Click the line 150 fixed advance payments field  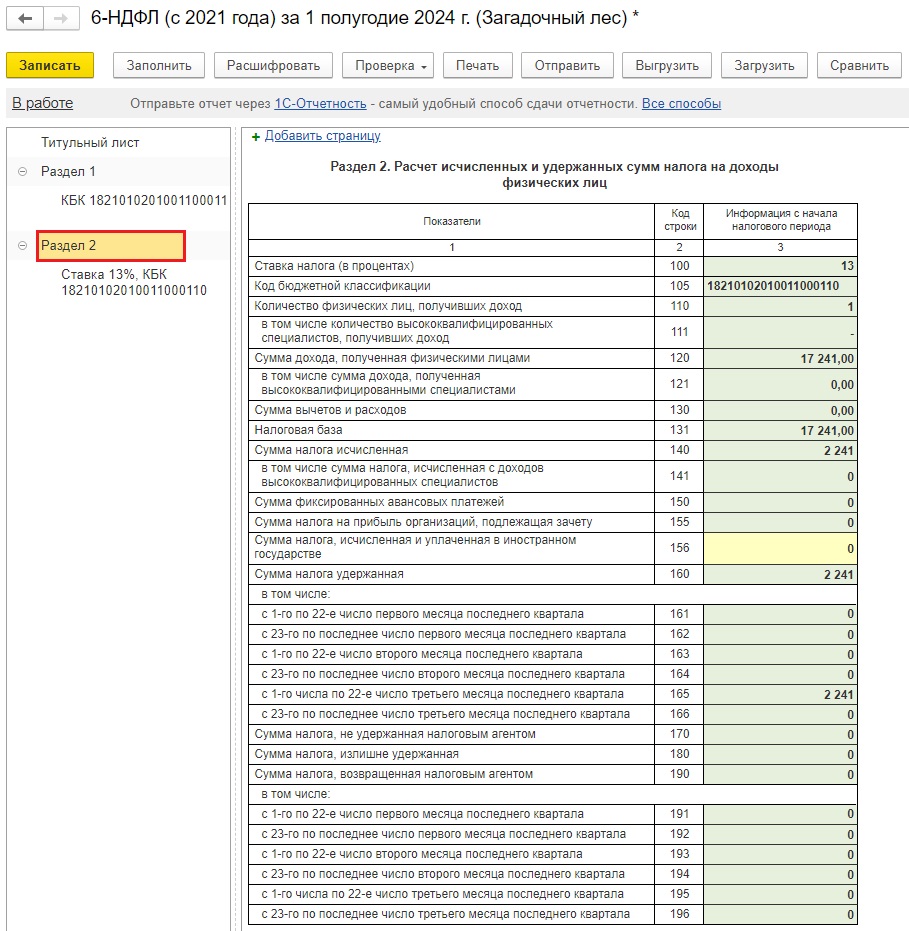click(x=780, y=502)
